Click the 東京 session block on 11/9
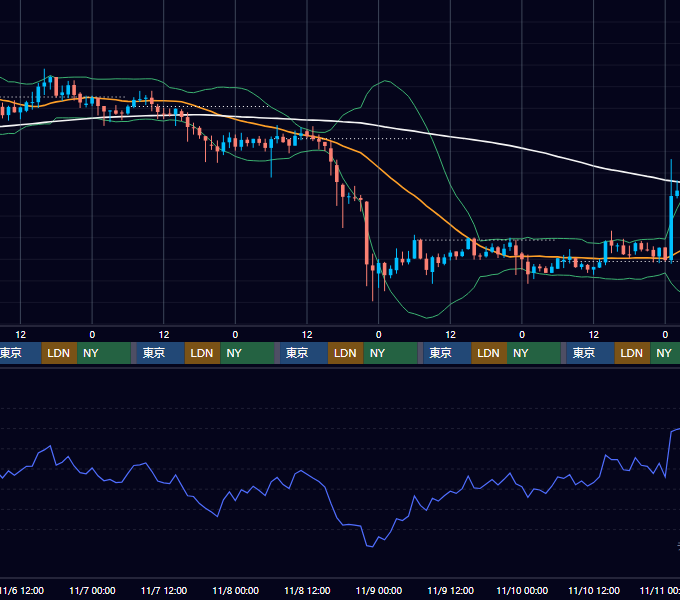The image size is (680, 600). point(447,353)
